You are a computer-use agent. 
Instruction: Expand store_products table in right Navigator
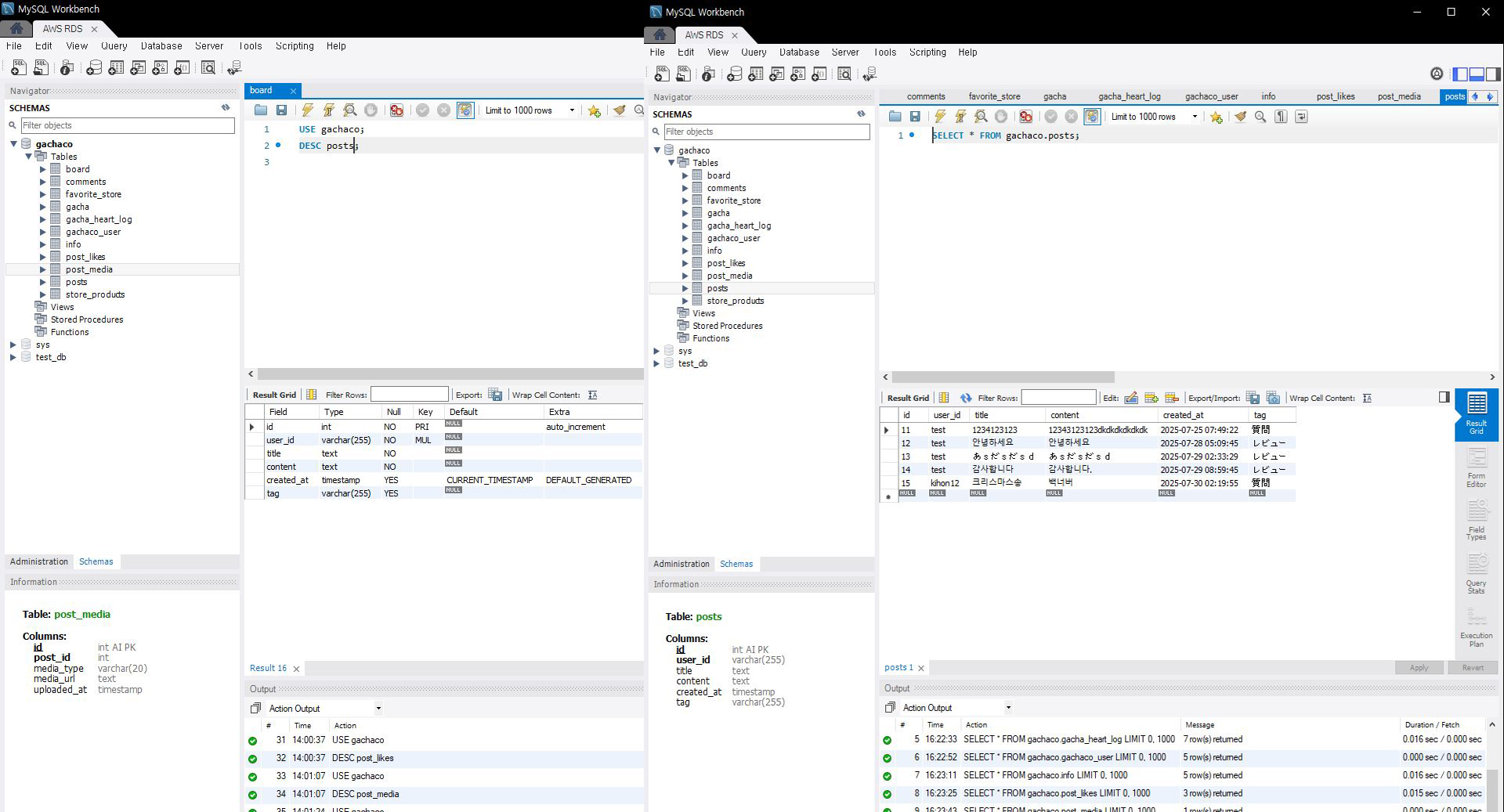click(685, 301)
